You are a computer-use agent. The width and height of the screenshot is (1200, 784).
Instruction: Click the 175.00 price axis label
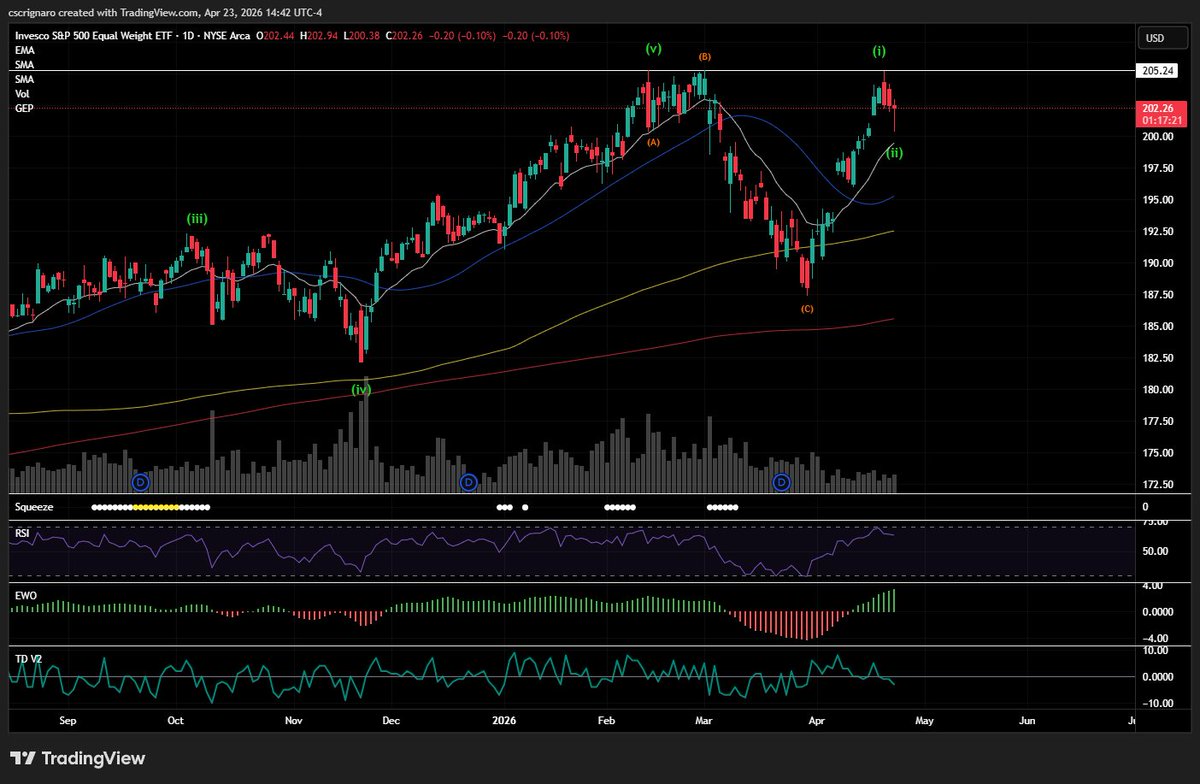pos(1160,453)
